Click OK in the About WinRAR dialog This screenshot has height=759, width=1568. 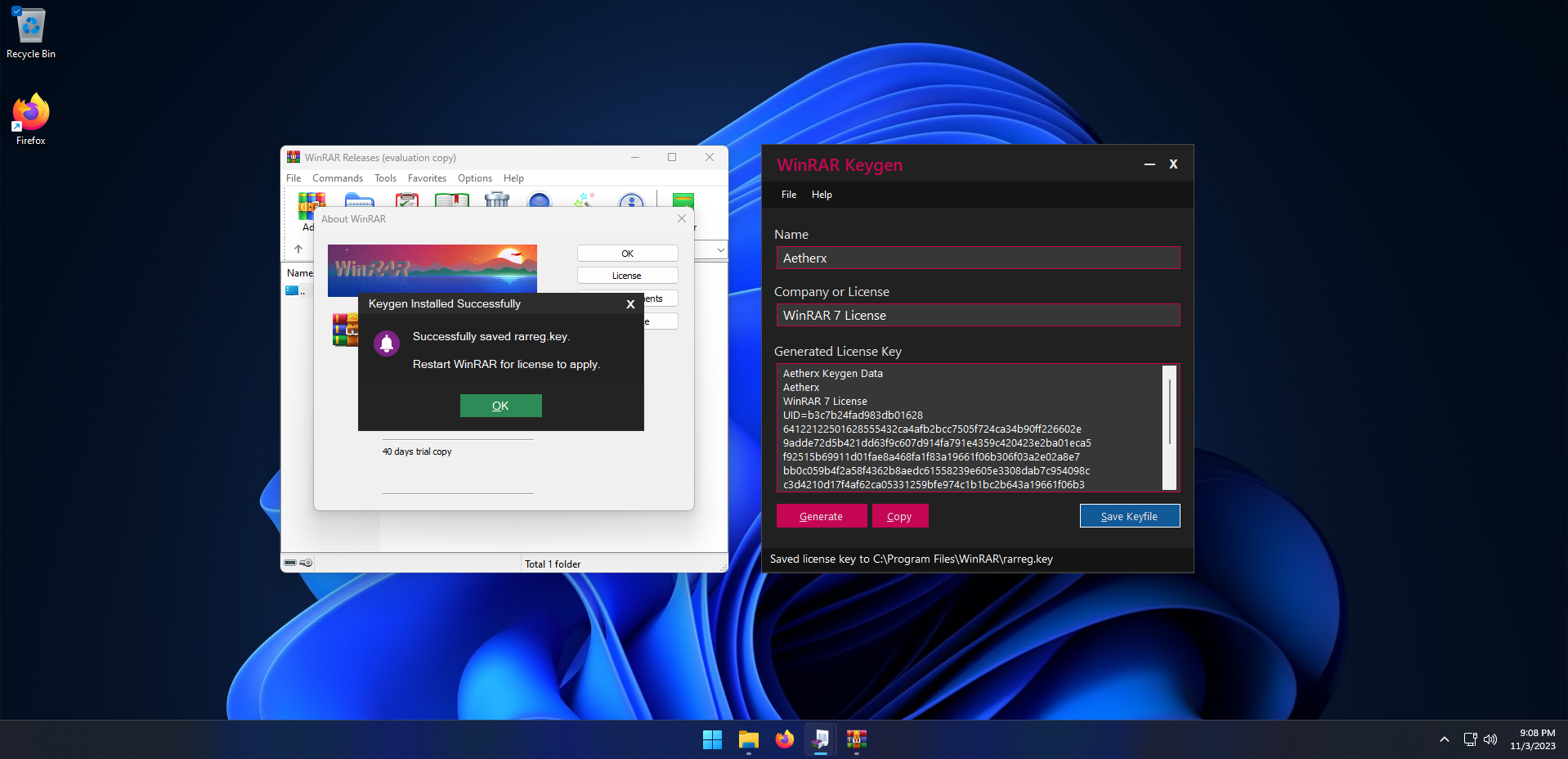point(627,254)
